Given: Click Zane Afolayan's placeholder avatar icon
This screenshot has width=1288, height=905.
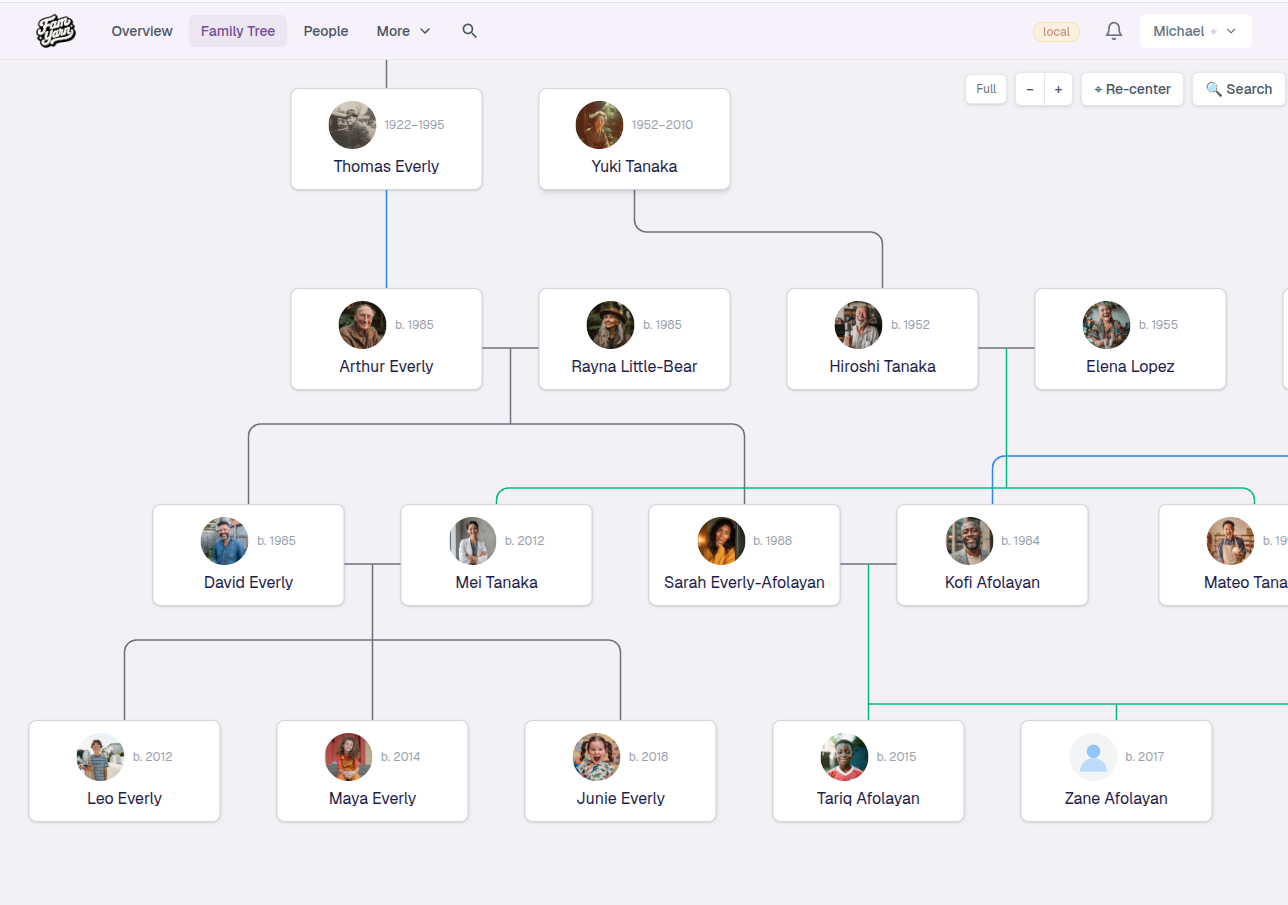Looking at the screenshot, I should point(1093,757).
